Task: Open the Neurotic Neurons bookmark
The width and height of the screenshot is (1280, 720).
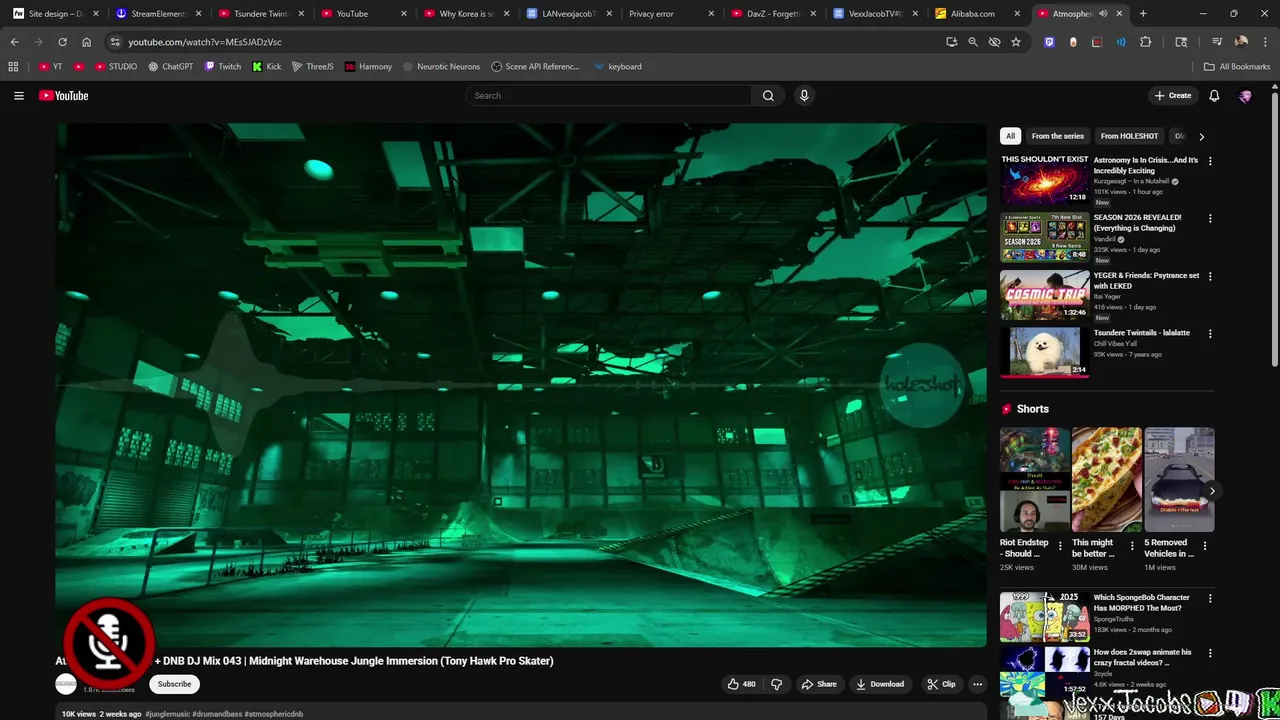Action: (x=441, y=67)
